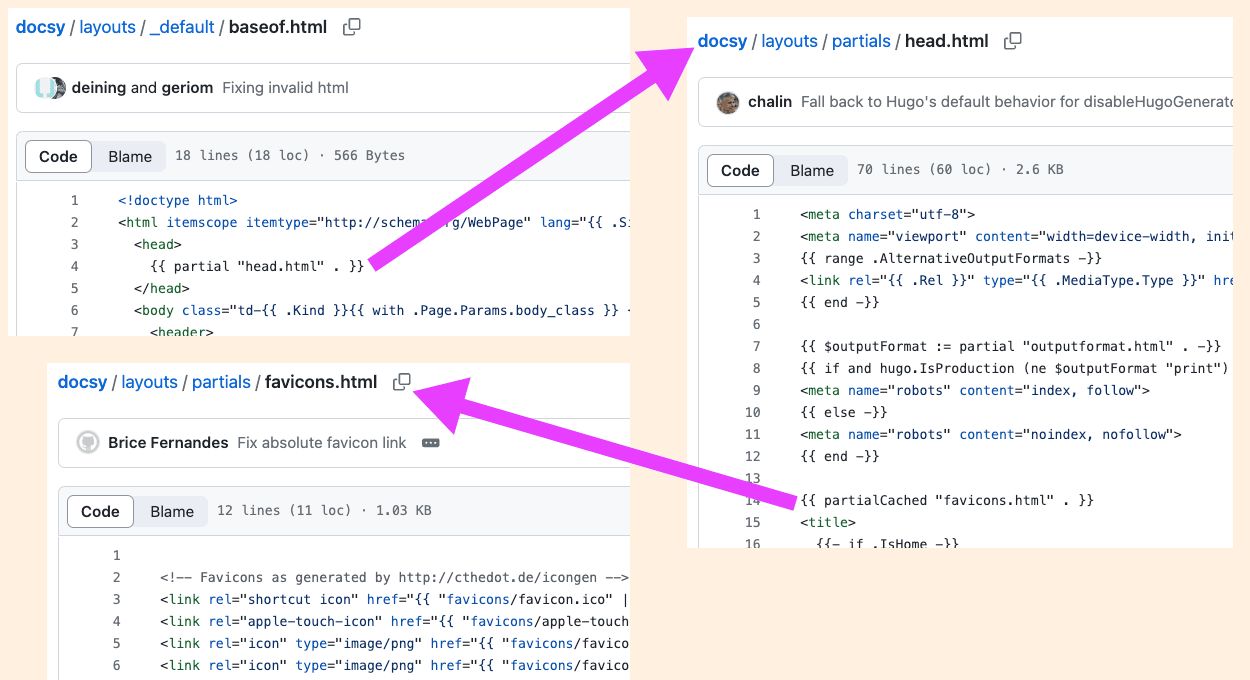Image resolution: width=1250 pixels, height=680 pixels.
Task: Select line number 14 in head.html
Action: 751,500
